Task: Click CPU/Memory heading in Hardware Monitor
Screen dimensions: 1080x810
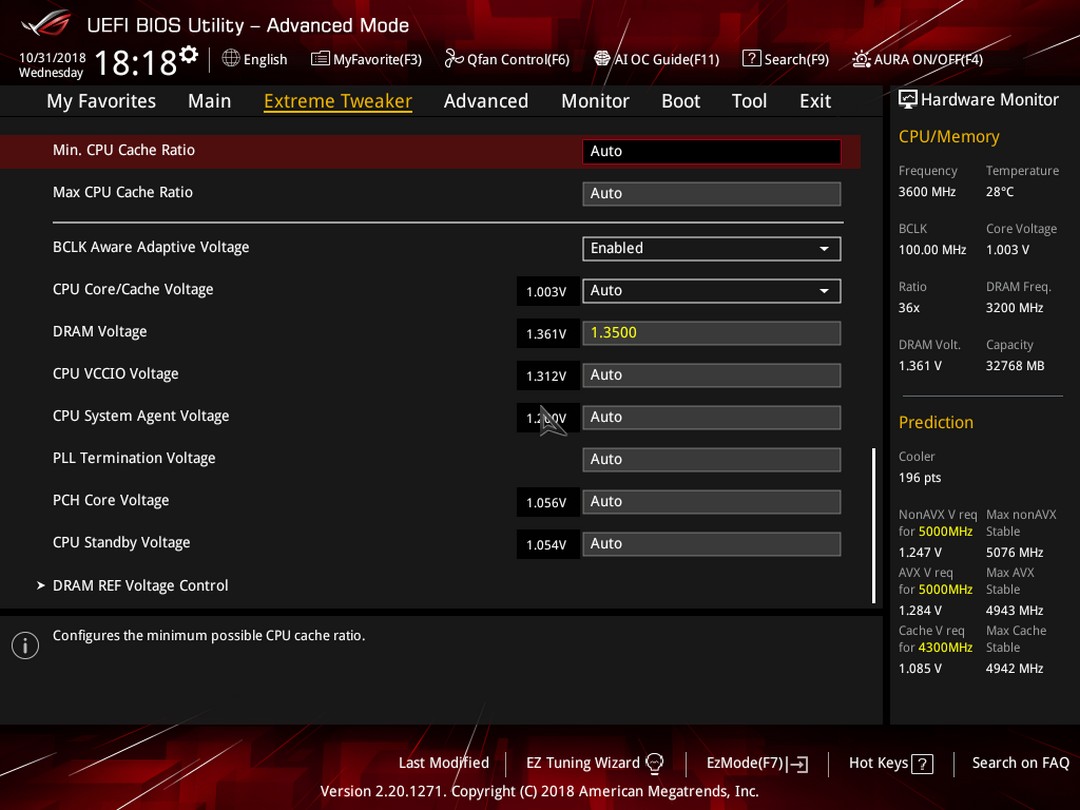Action: pyautogui.click(x=948, y=136)
